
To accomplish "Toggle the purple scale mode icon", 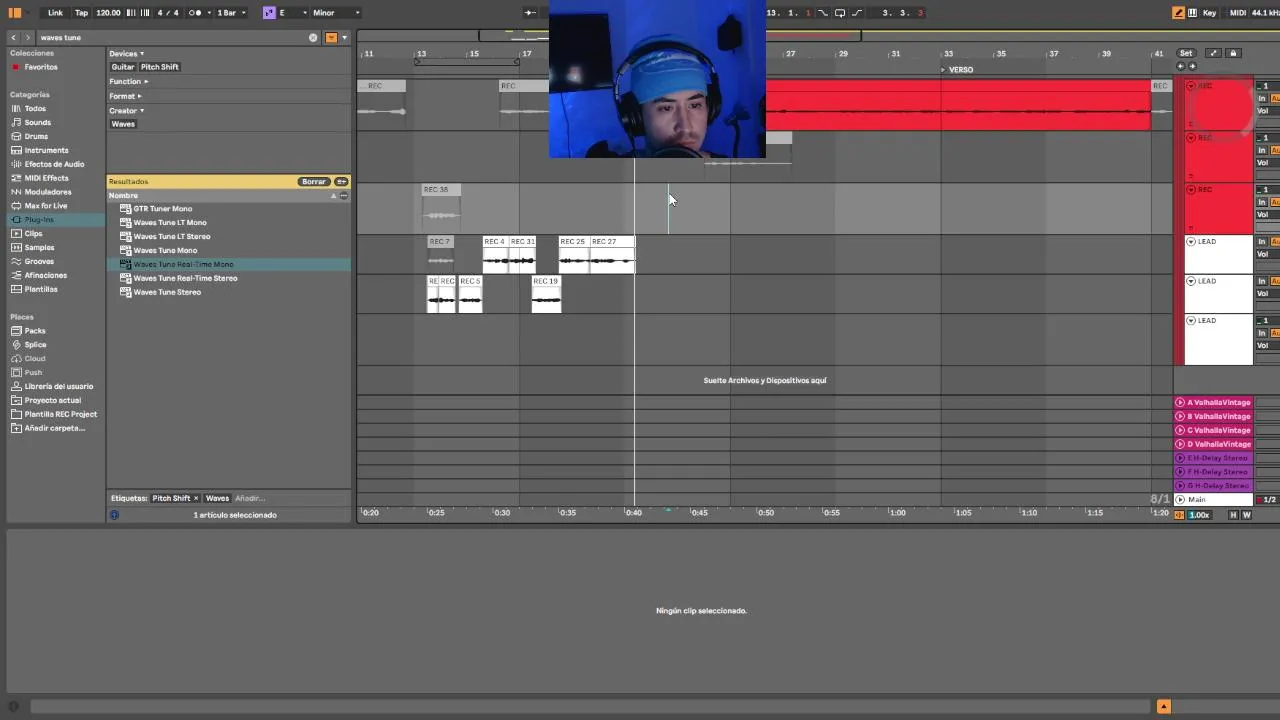I will point(269,13).
